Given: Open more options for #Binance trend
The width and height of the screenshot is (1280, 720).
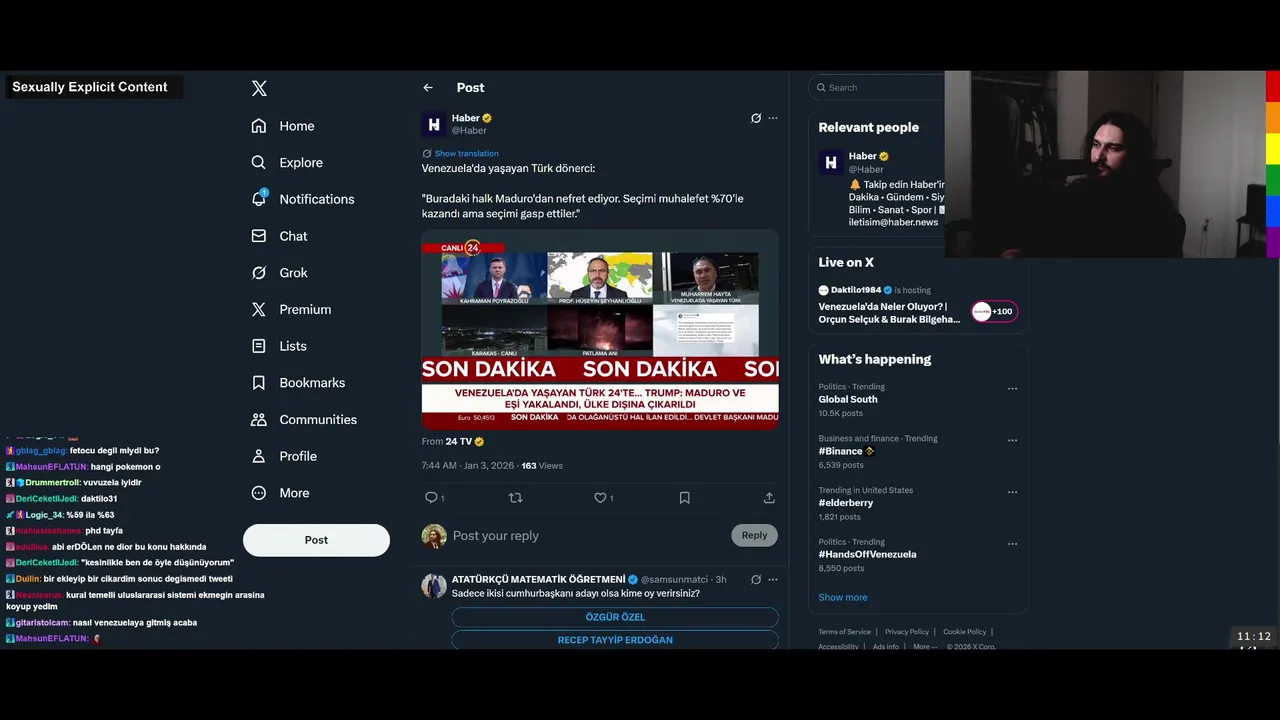Looking at the screenshot, I should (1012, 441).
